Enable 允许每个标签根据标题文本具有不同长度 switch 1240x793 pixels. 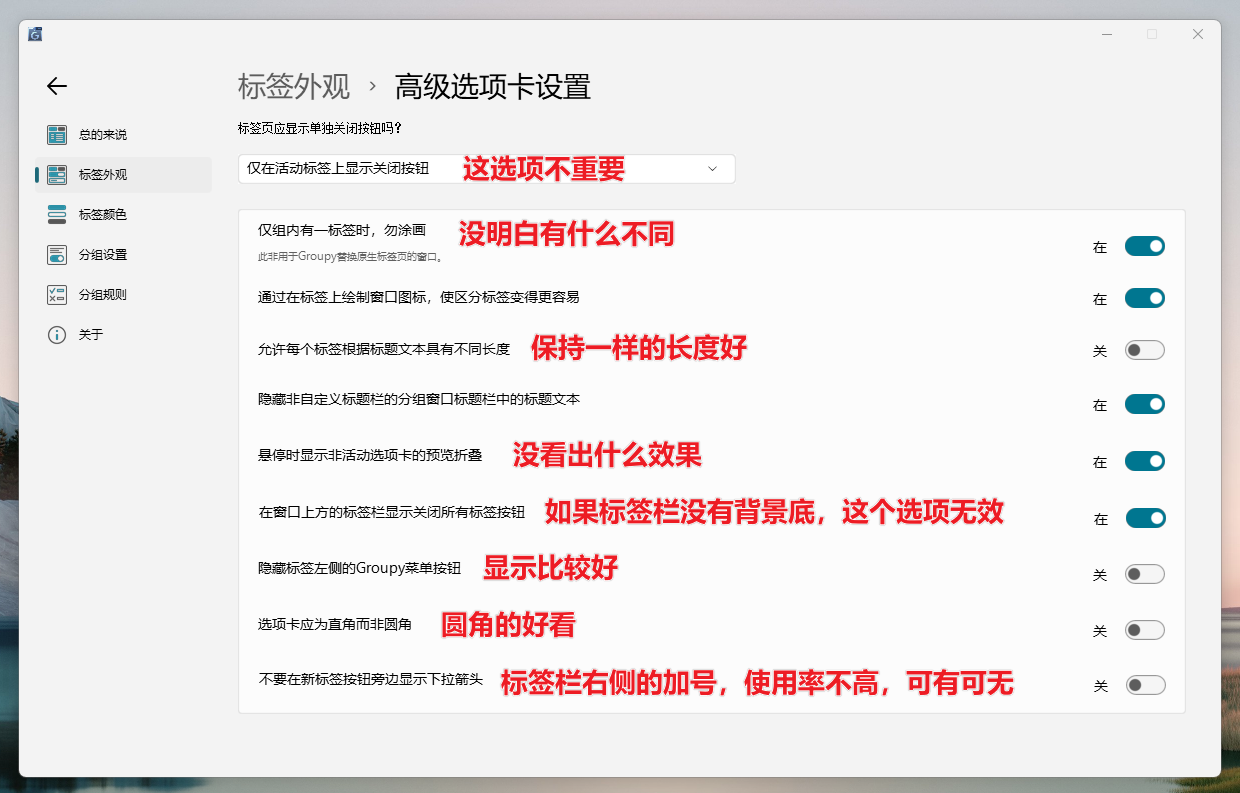pyautogui.click(x=1144, y=351)
